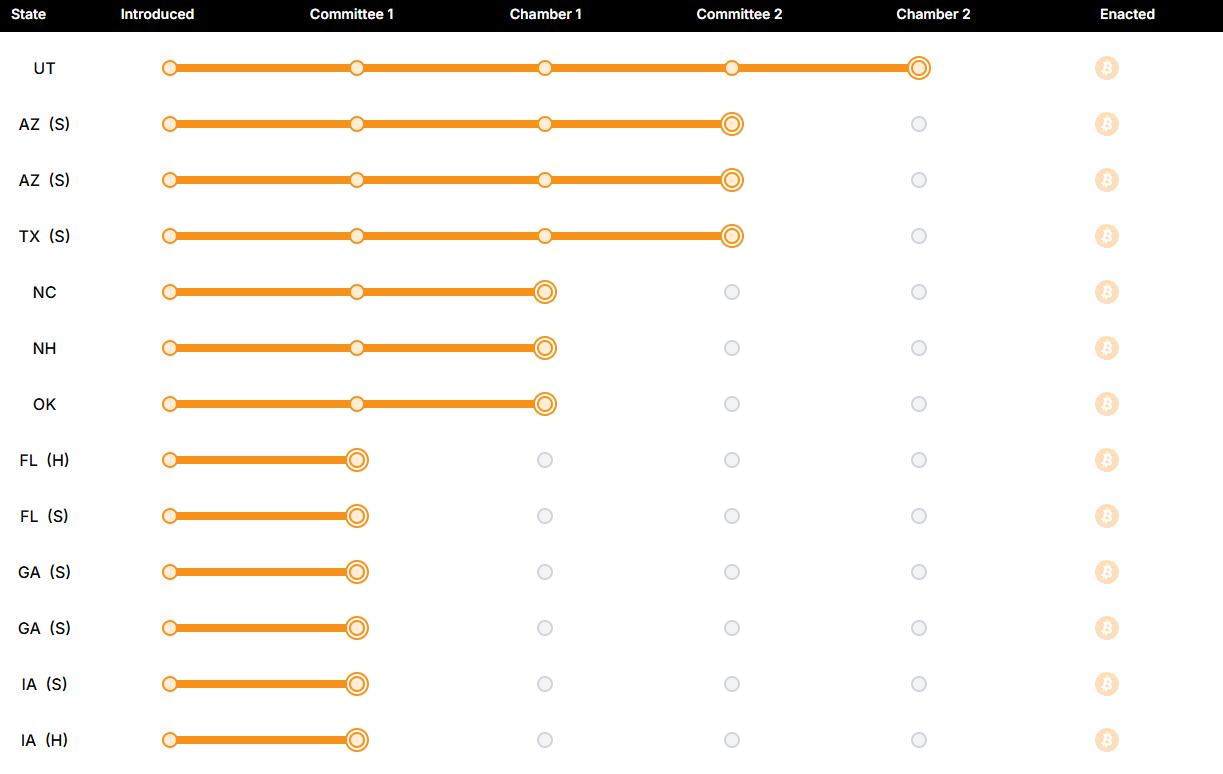Open the FL (H) state label
Image resolution: width=1223 pixels, height=774 pixels.
pyautogui.click(x=44, y=460)
